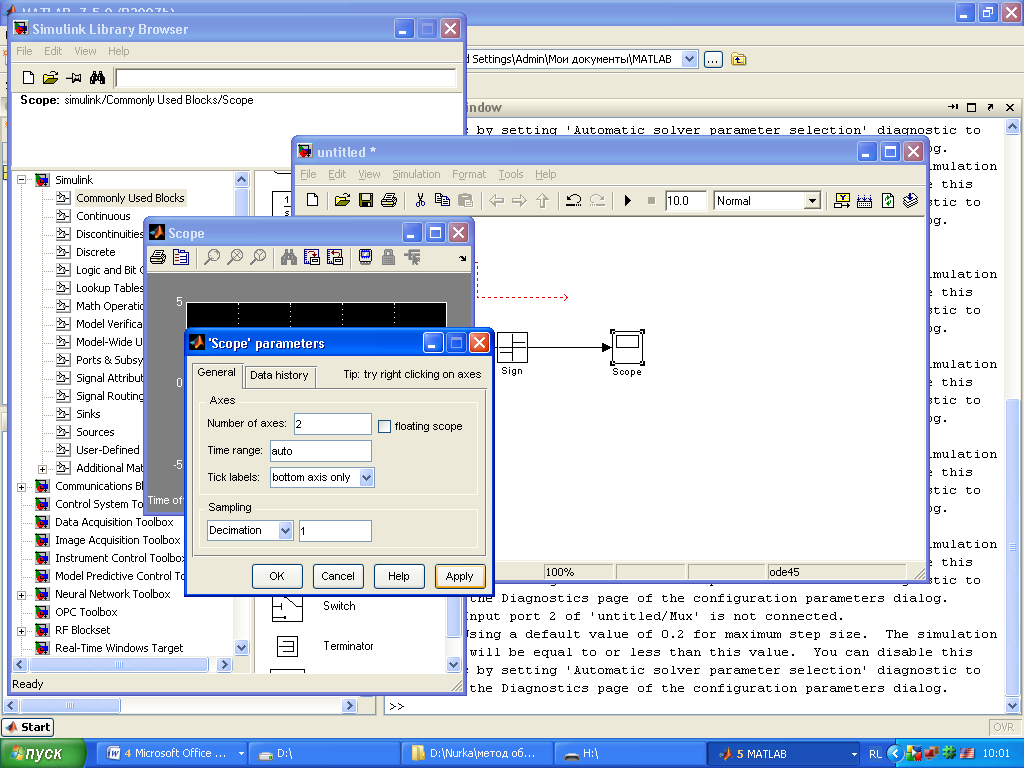Click incremental build icon at toolbar end

pos(910,200)
